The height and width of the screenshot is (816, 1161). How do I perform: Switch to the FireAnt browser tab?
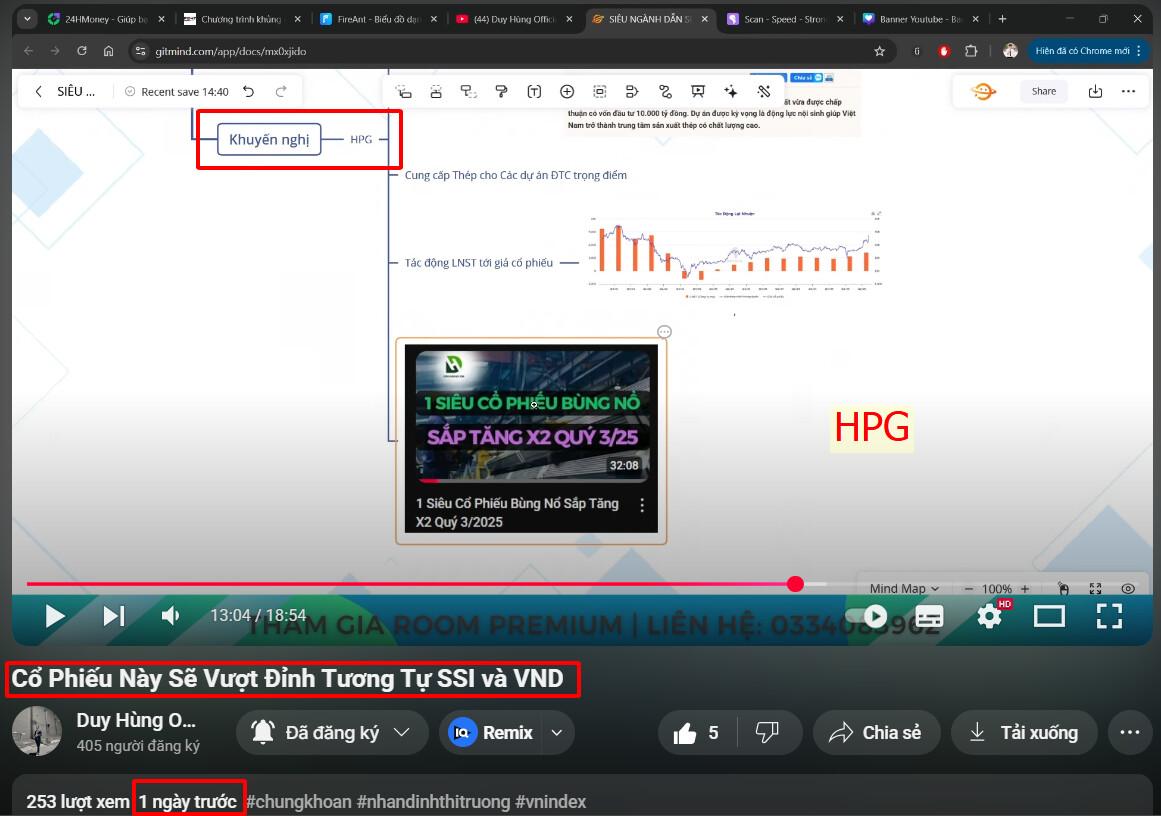point(378,19)
